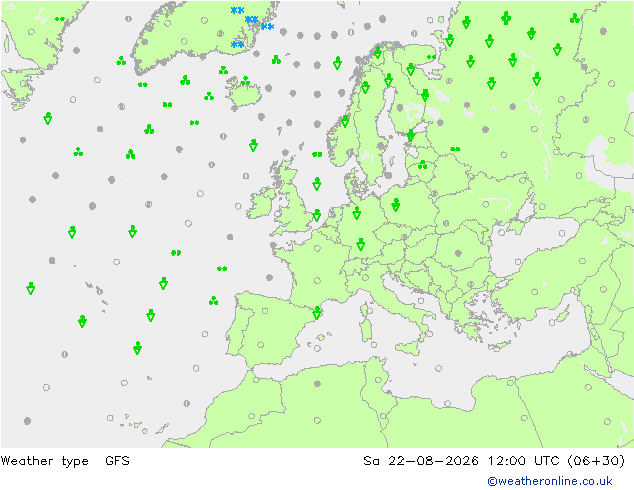Click the open circle over Morocco
Viewport: 634px width, 490px height.
[251, 416]
